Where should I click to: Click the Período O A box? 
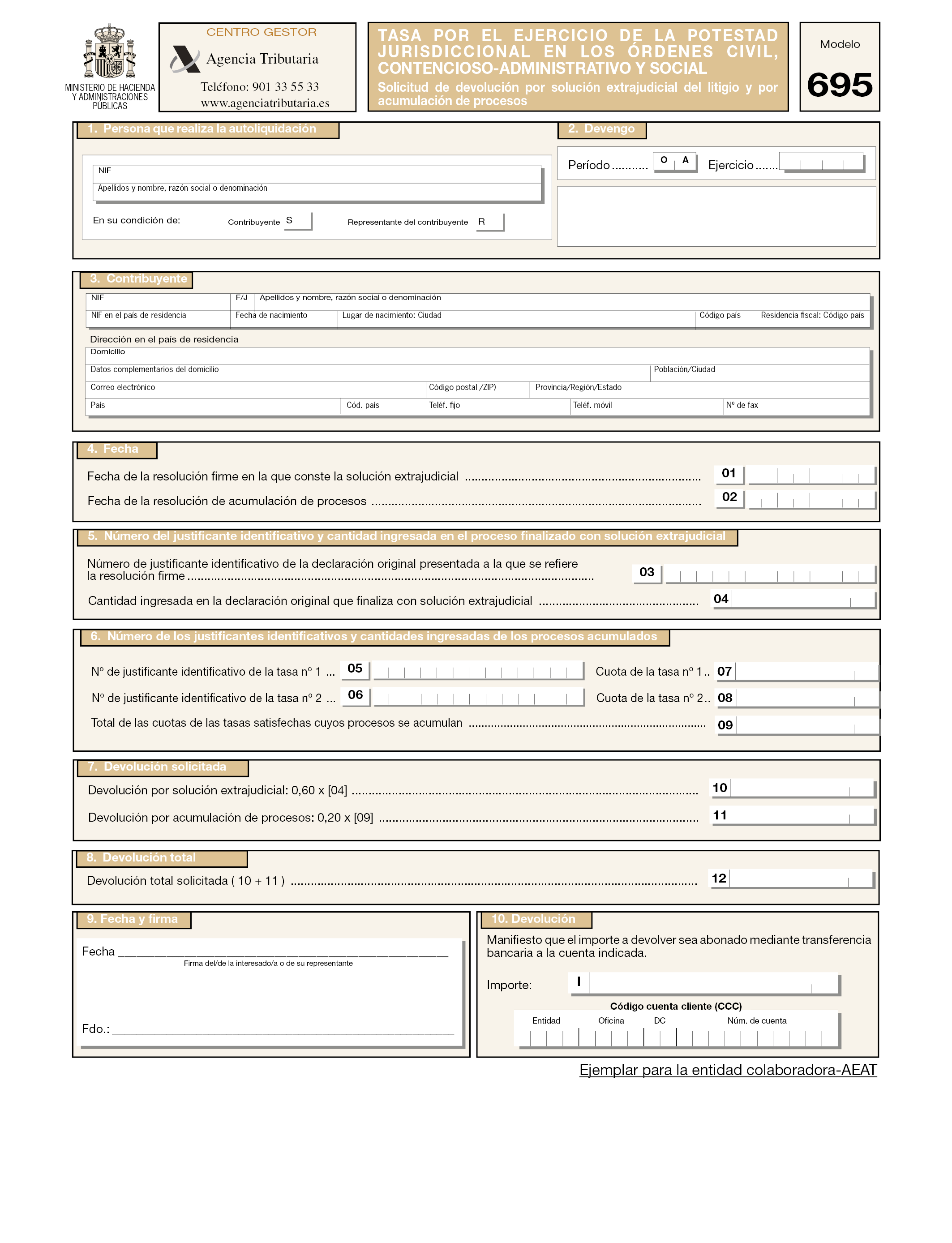point(674,161)
